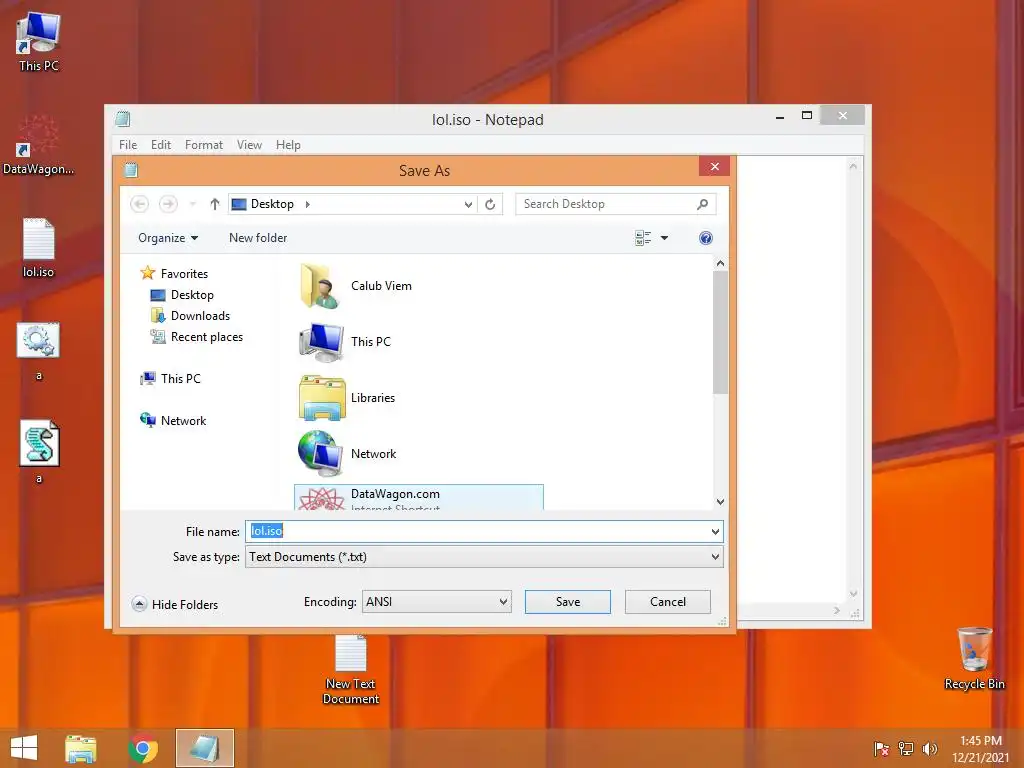Open File name dropdown arrow
Image resolution: width=1024 pixels, height=768 pixels.
[x=715, y=532]
